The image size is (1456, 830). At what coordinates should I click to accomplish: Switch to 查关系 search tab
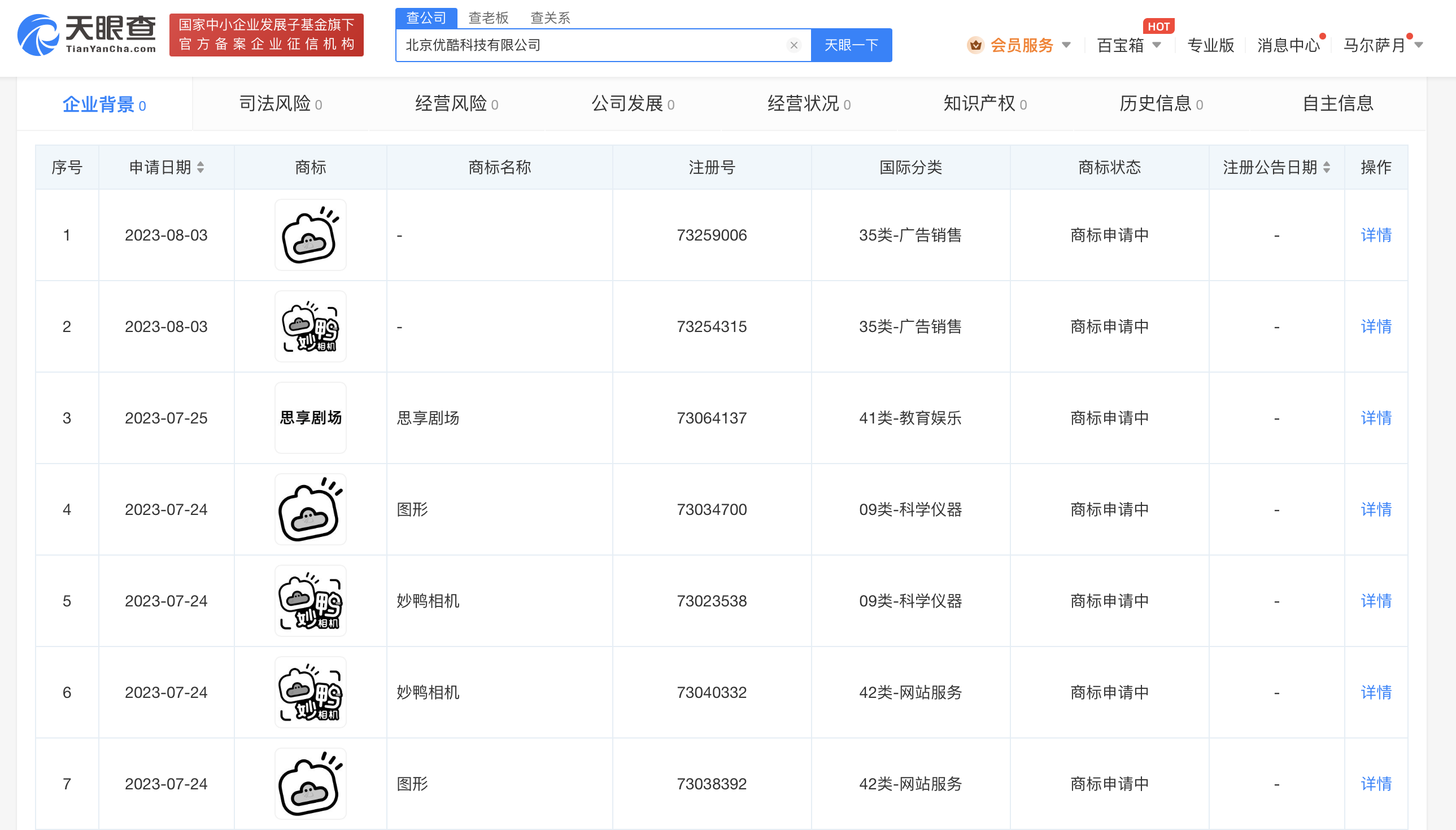550,18
